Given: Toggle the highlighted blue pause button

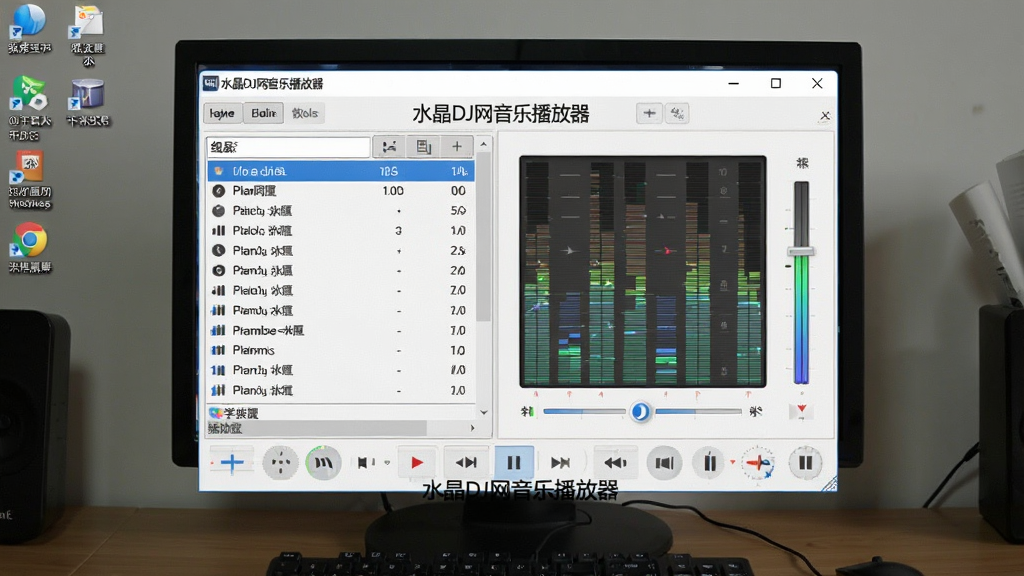Looking at the screenshot, I should (514, 462).
